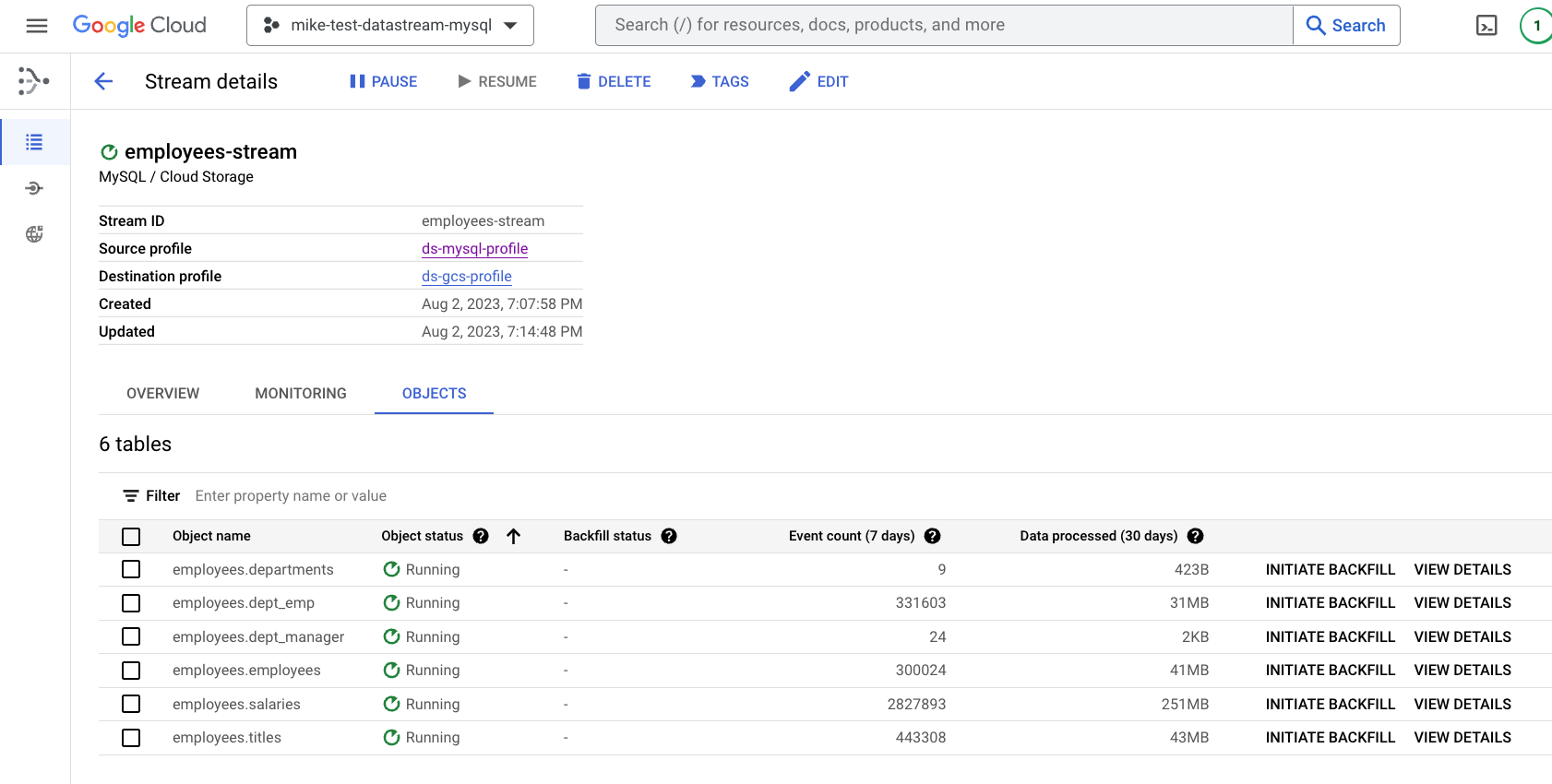Open help for Object status column
Screen dimensions: 1552x784
[x=481, y=536]
